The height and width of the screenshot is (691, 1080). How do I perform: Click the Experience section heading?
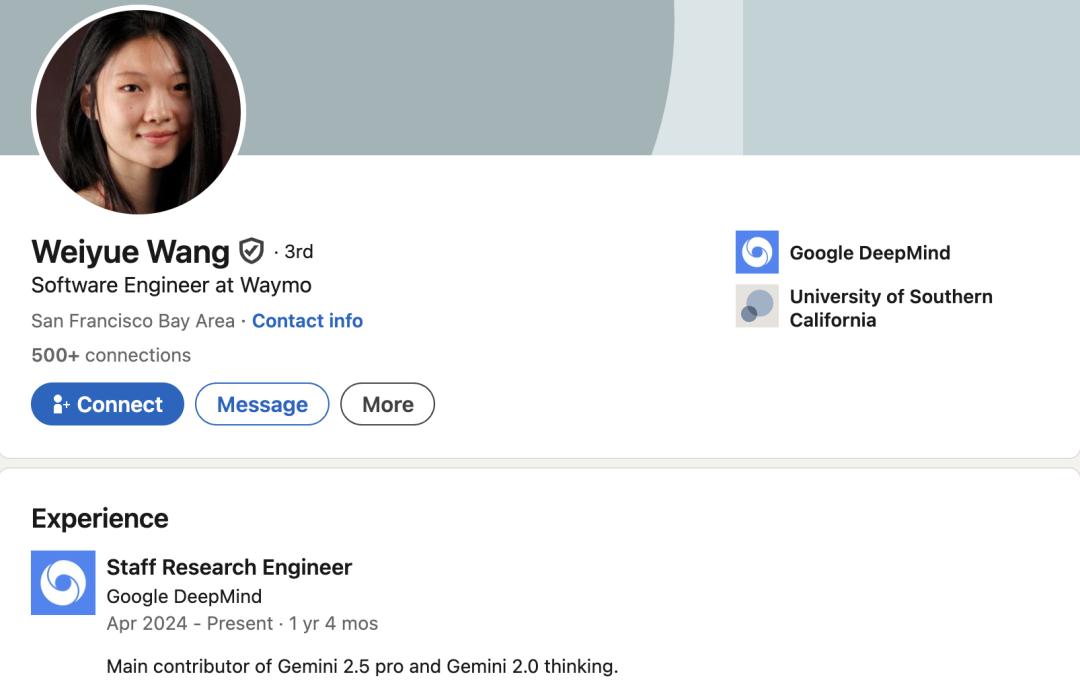(99, 518)
